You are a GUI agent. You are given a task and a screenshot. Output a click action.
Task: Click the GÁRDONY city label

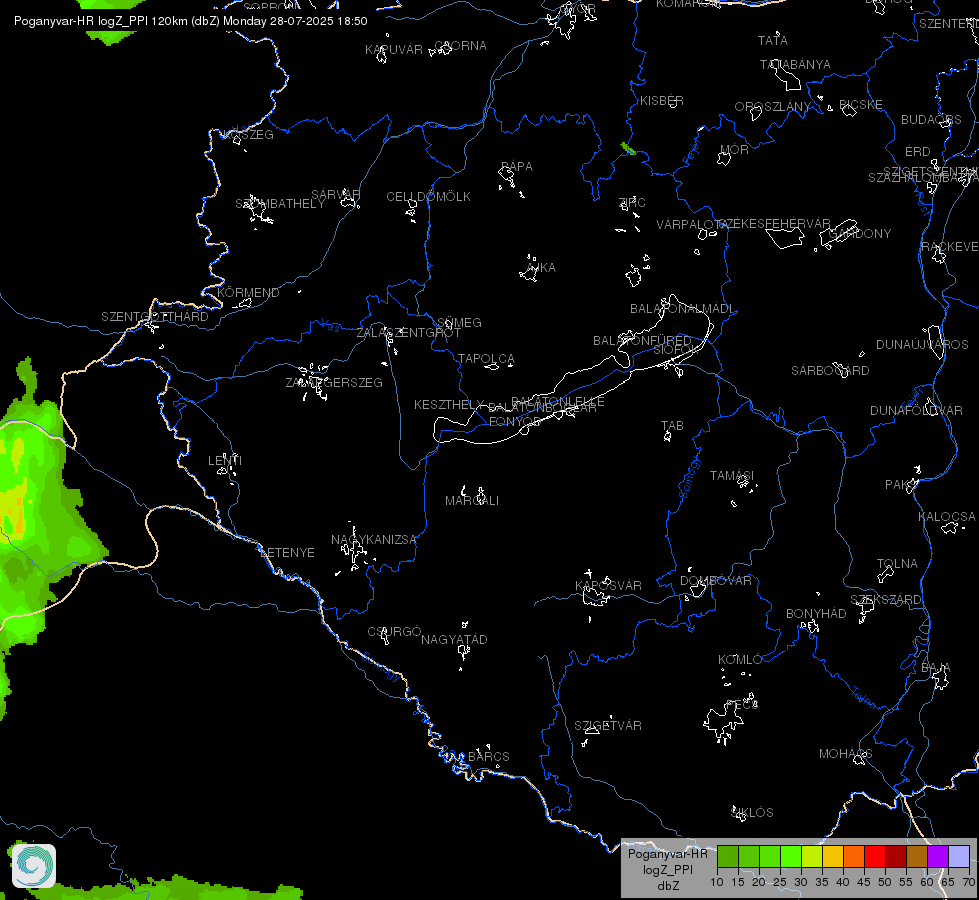tap(860, 233)
